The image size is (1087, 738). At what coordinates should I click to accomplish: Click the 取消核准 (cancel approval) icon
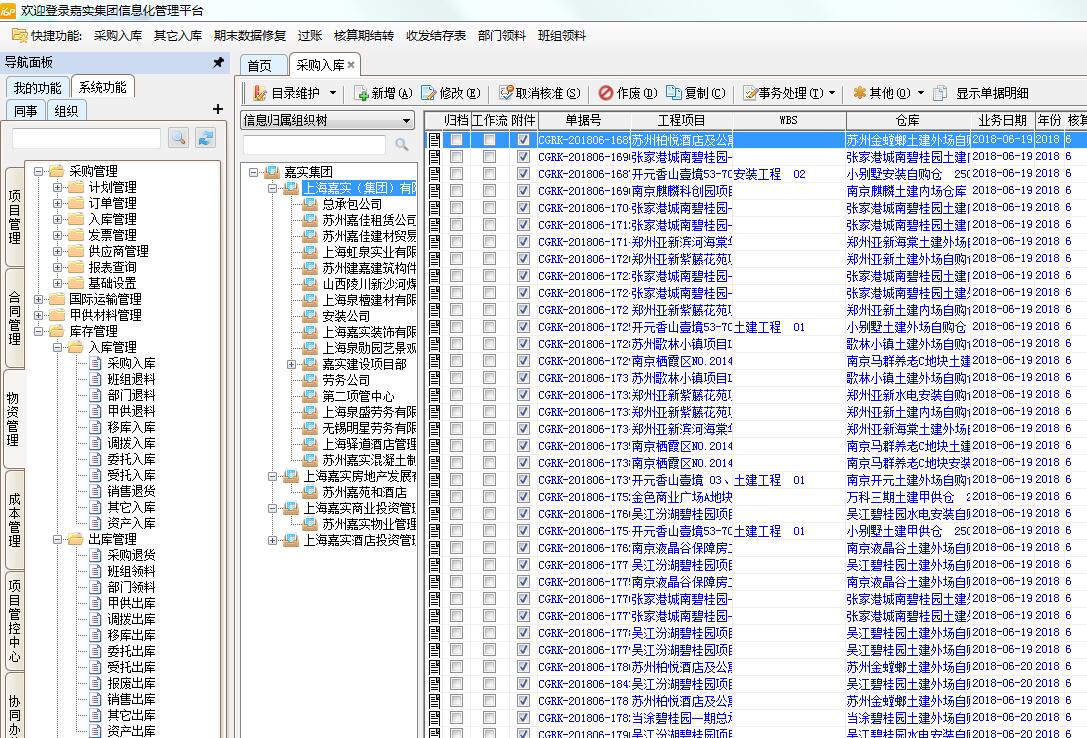(x=506, y=93)
